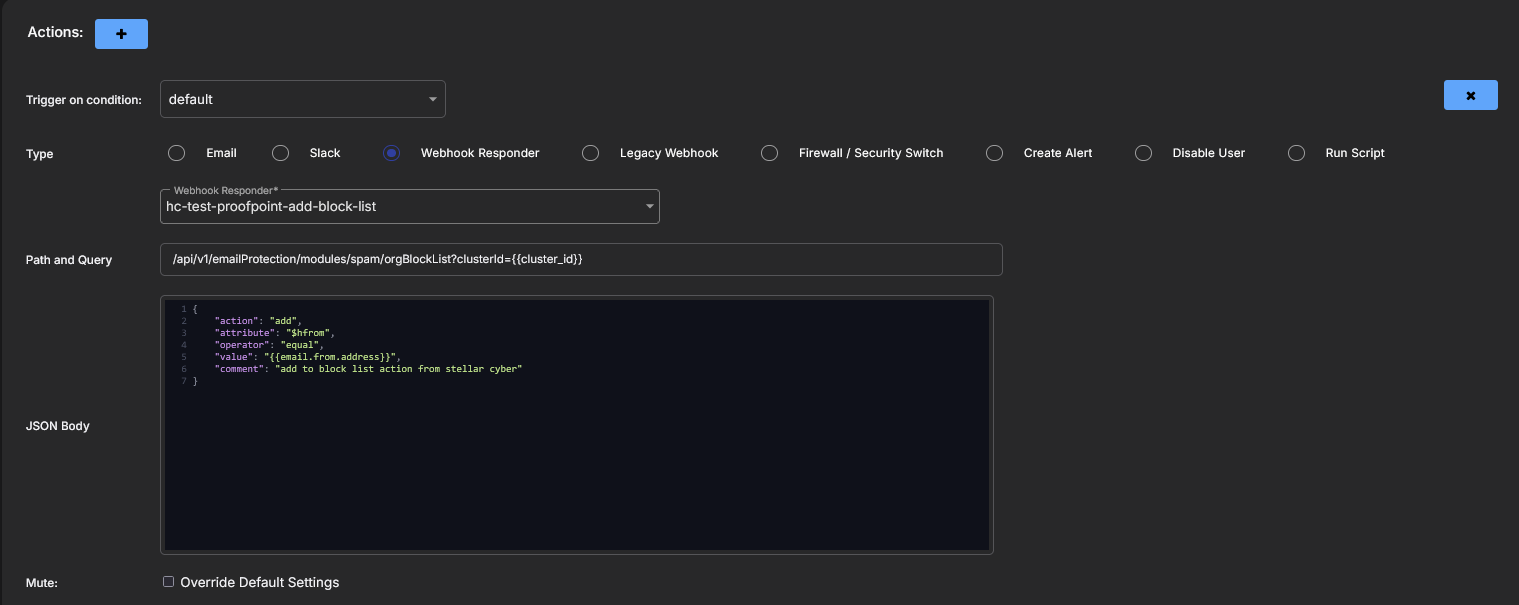This screenshot has width=1519, height=605.
Task: Place cursor on the "action" line in JSON
Action: point(258,321)
